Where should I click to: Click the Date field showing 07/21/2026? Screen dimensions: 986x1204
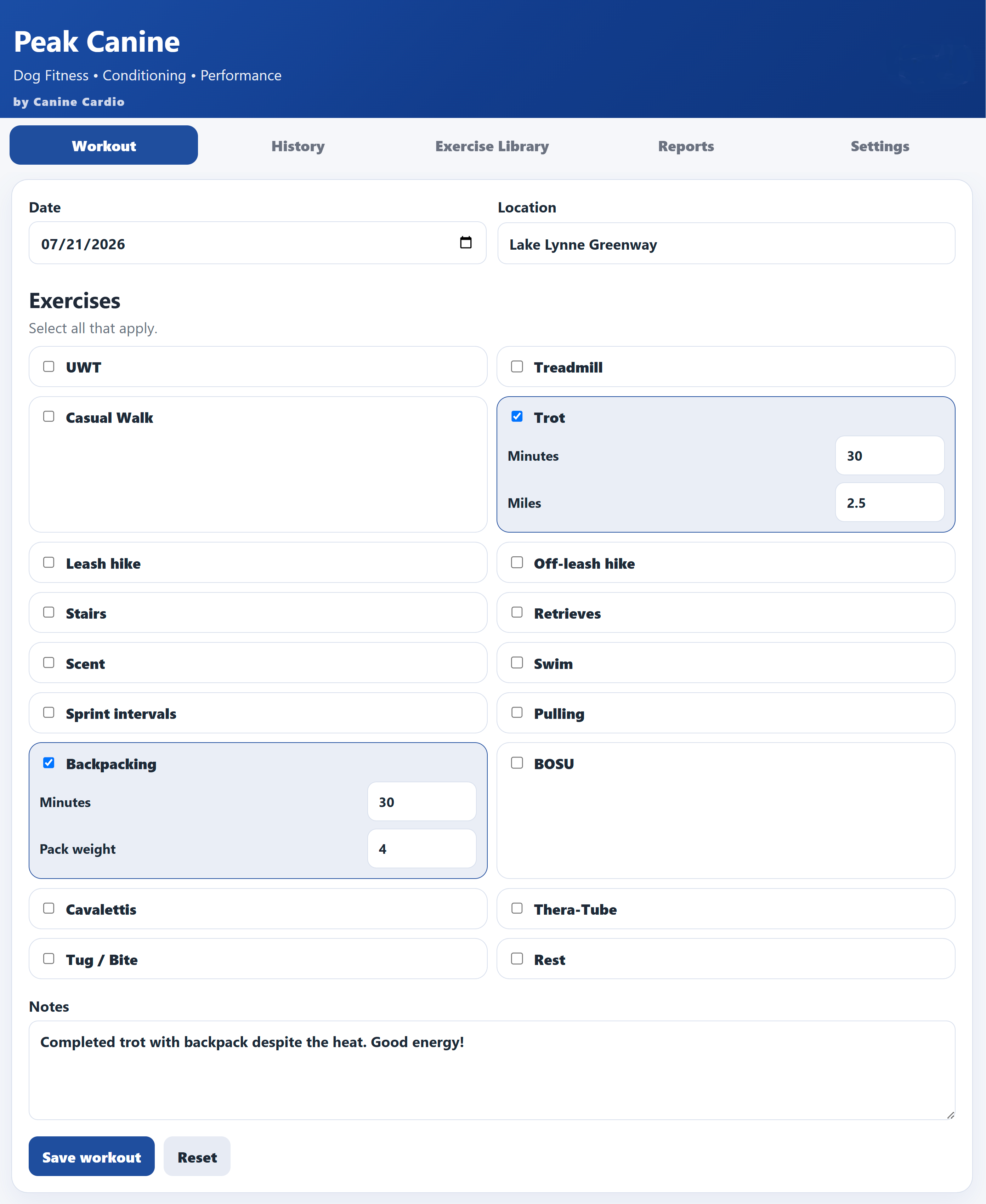257,243
